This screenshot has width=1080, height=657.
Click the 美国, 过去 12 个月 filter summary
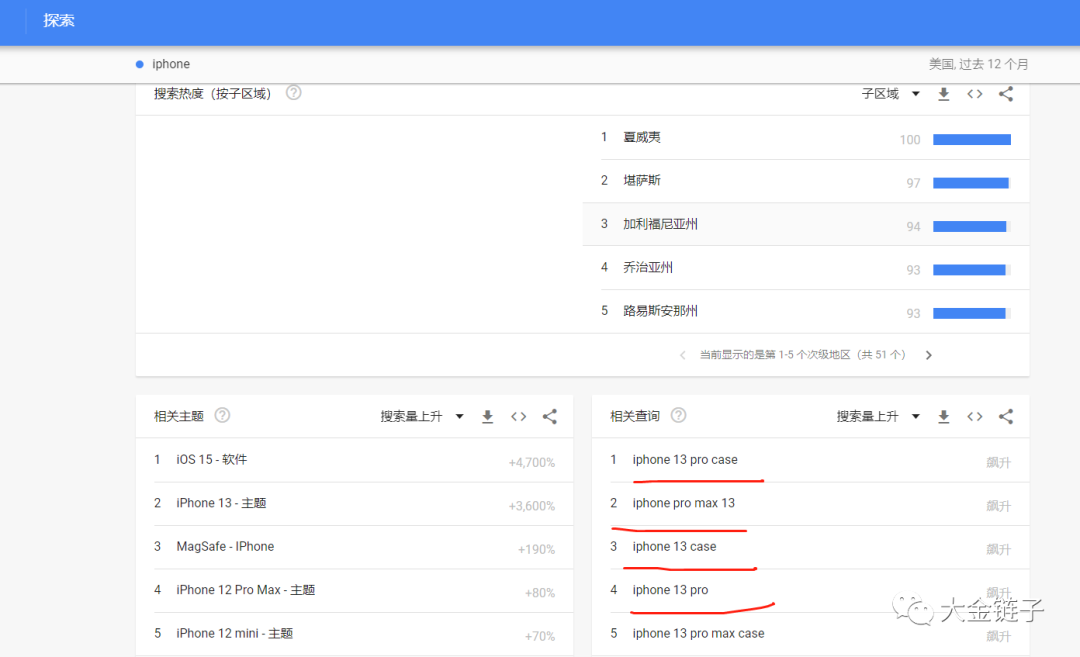(x=978, y=64)
